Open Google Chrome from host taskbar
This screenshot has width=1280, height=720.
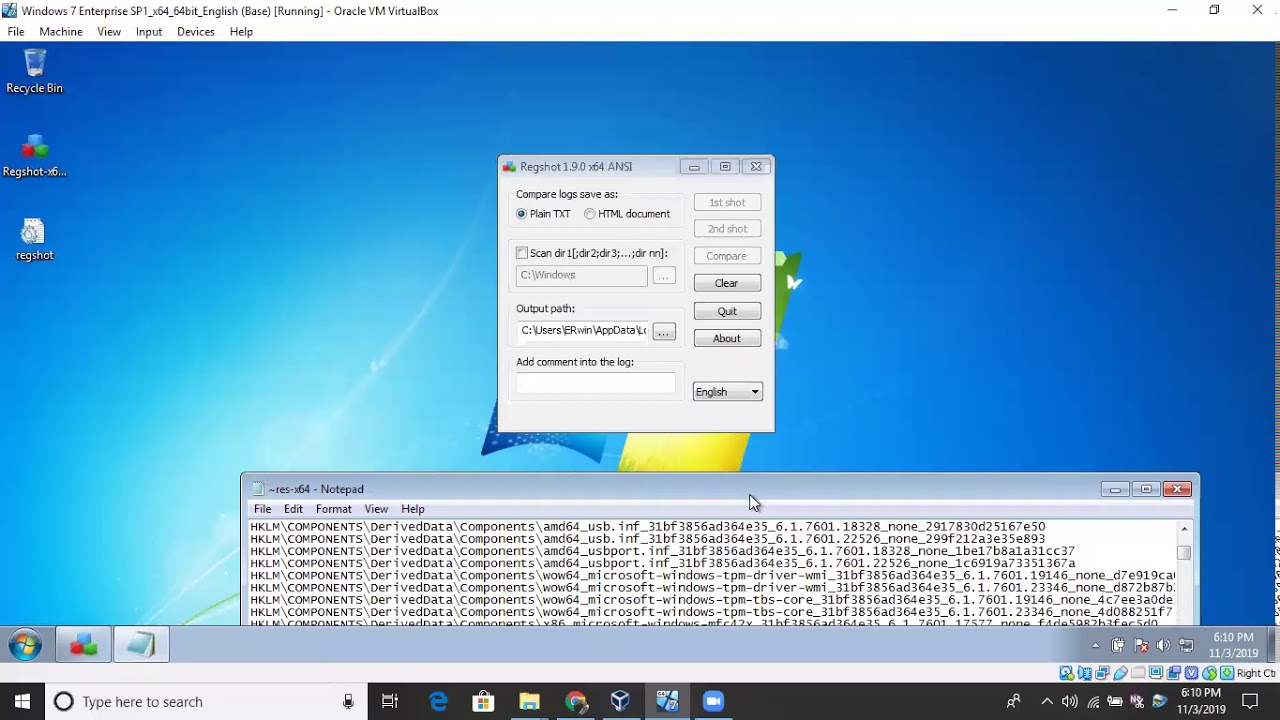point(575,702)
